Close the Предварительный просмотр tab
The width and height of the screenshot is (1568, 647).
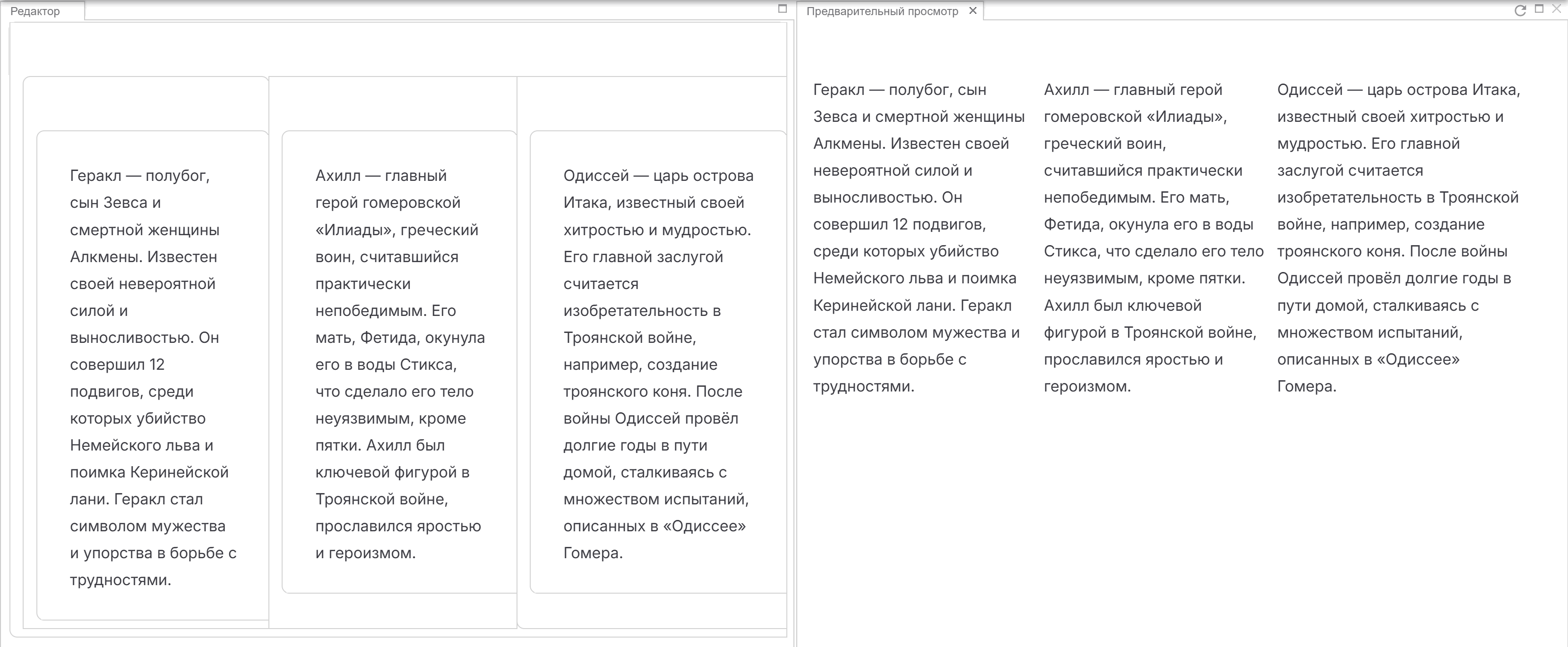973,10
